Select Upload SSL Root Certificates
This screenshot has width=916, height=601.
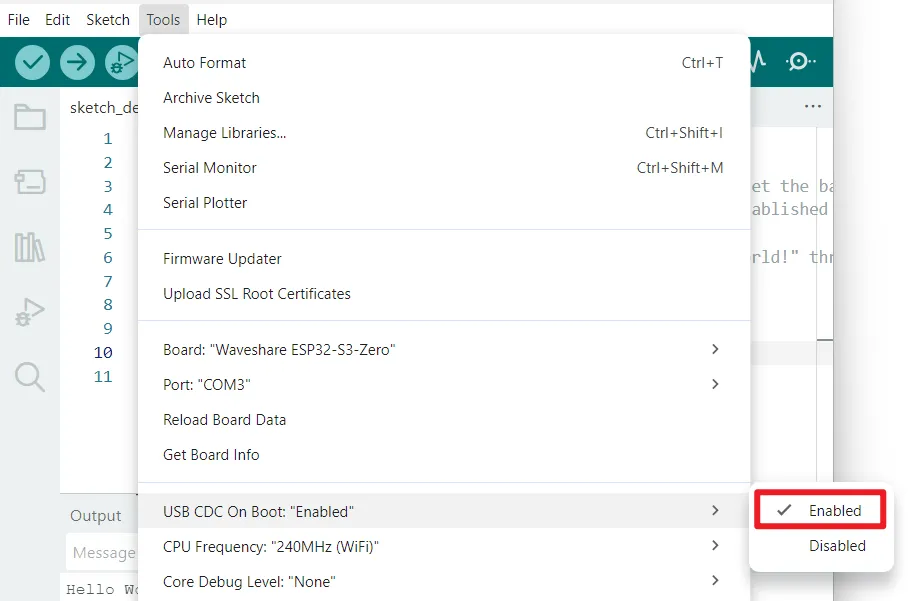(257, 293)
